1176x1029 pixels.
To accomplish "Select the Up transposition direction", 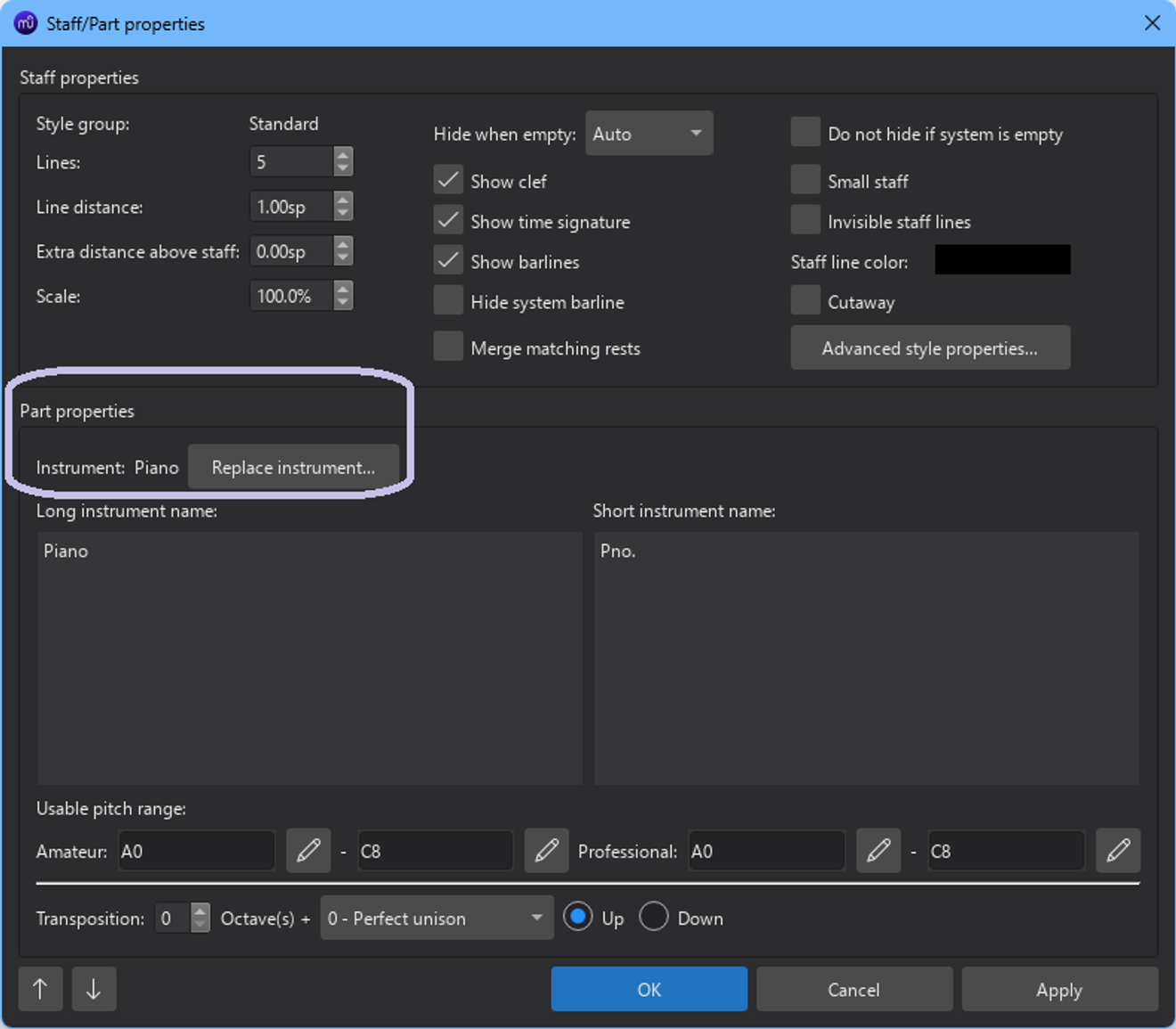I will tap(578, 917).
